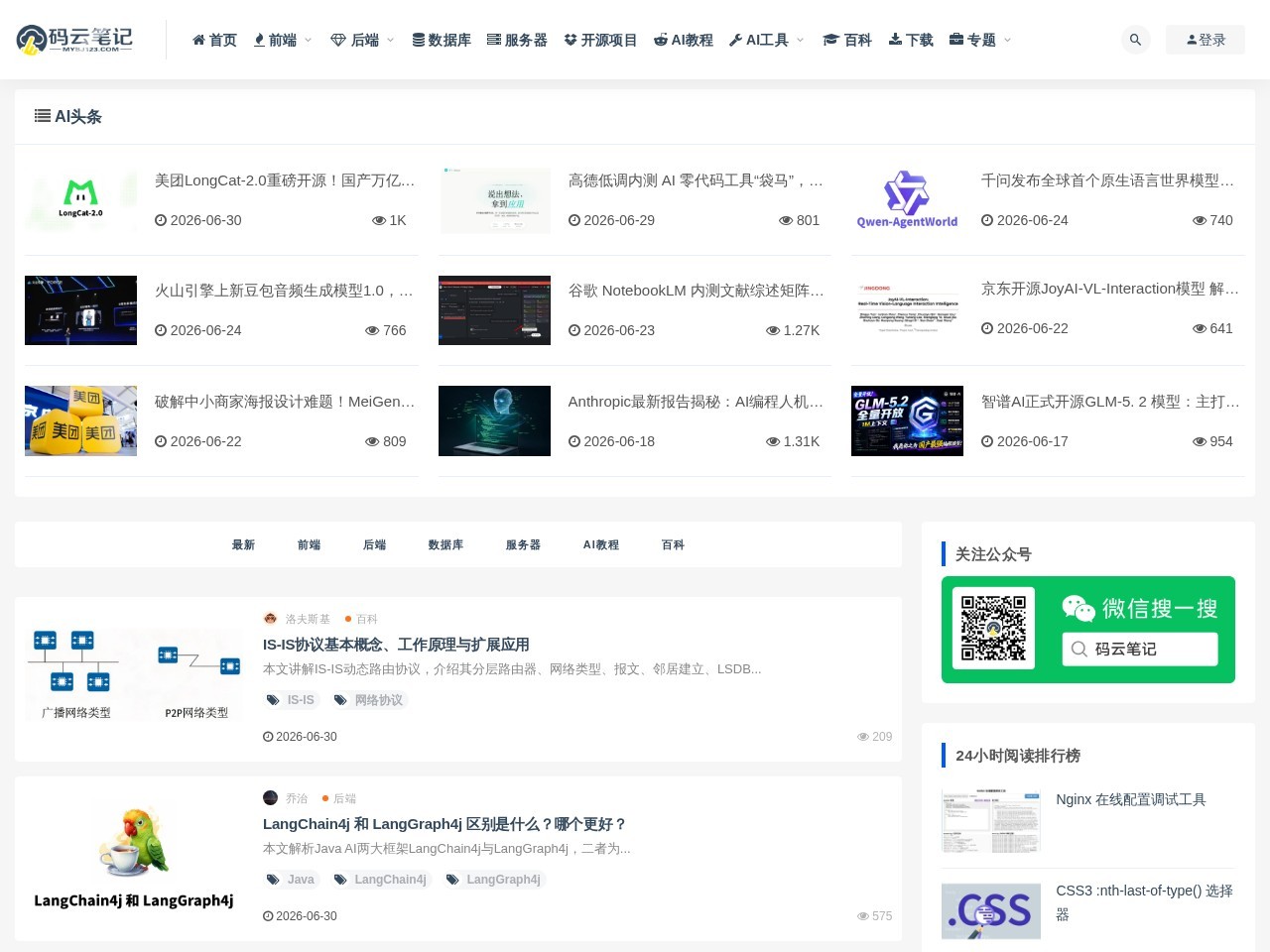Open the CSS logo thumbnail
Screen dimensions: 1270x952
991,910
